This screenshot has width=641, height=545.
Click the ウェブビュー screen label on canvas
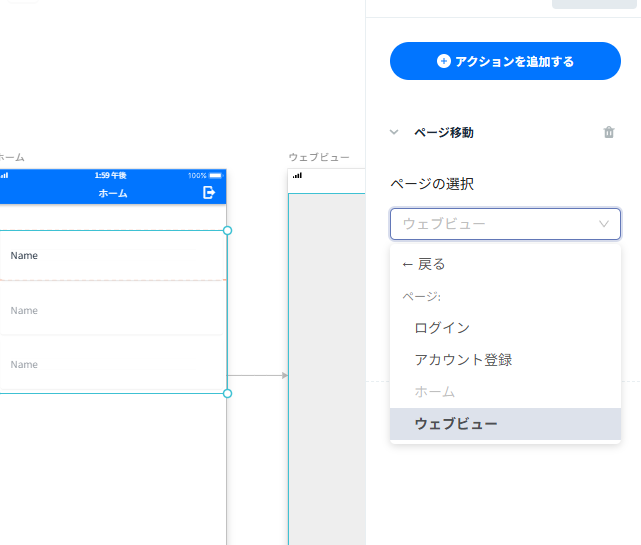tap(319, 157)
